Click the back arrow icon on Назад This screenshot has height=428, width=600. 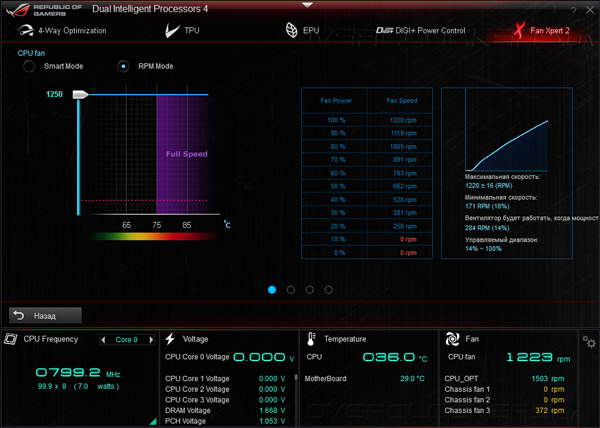click(18, 315)
